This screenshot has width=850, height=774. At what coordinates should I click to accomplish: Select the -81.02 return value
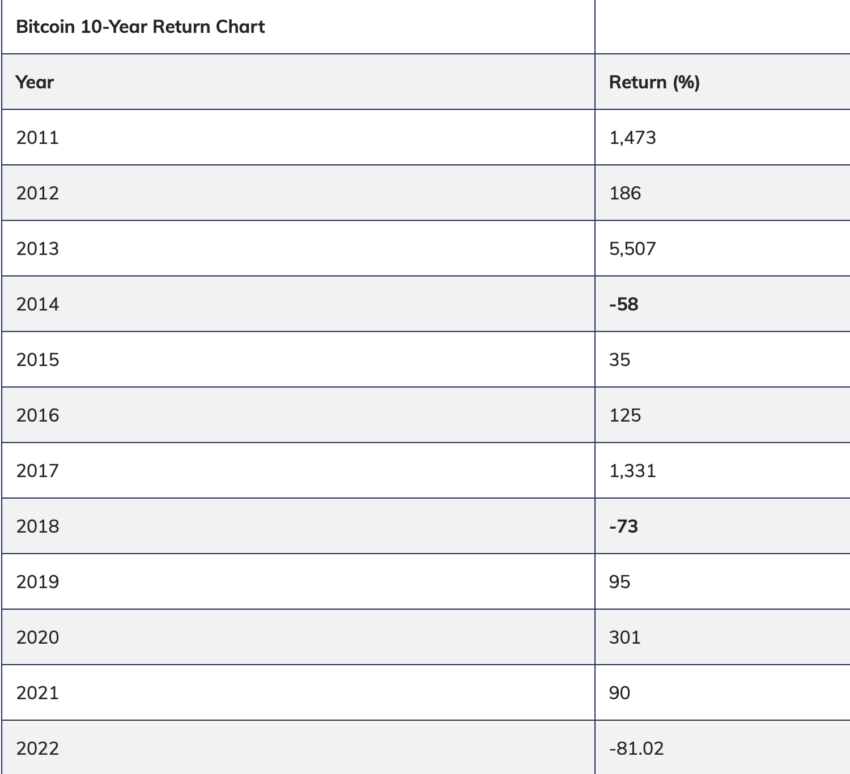click(x=636, y=749)
